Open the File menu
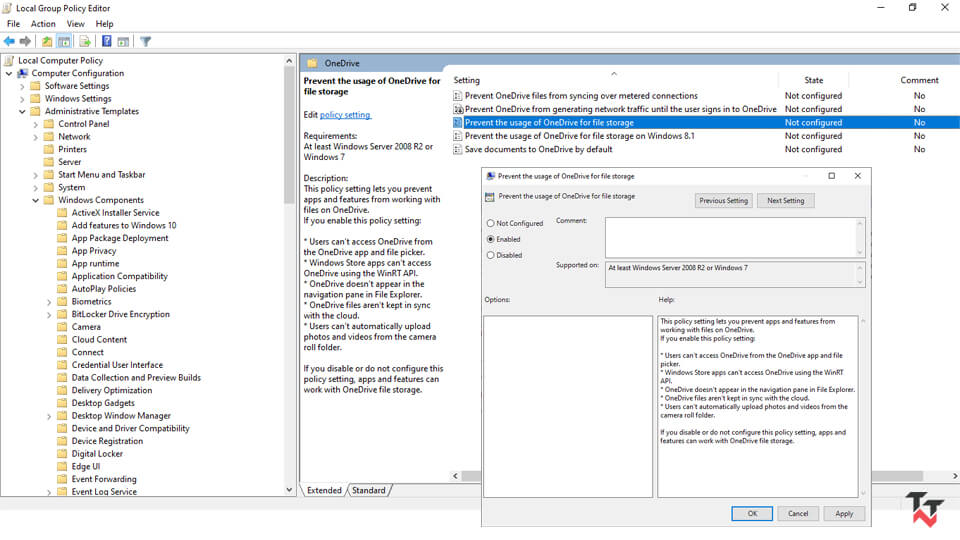The width and height of the screenshot is (960, 540). [x=13, y=23]
